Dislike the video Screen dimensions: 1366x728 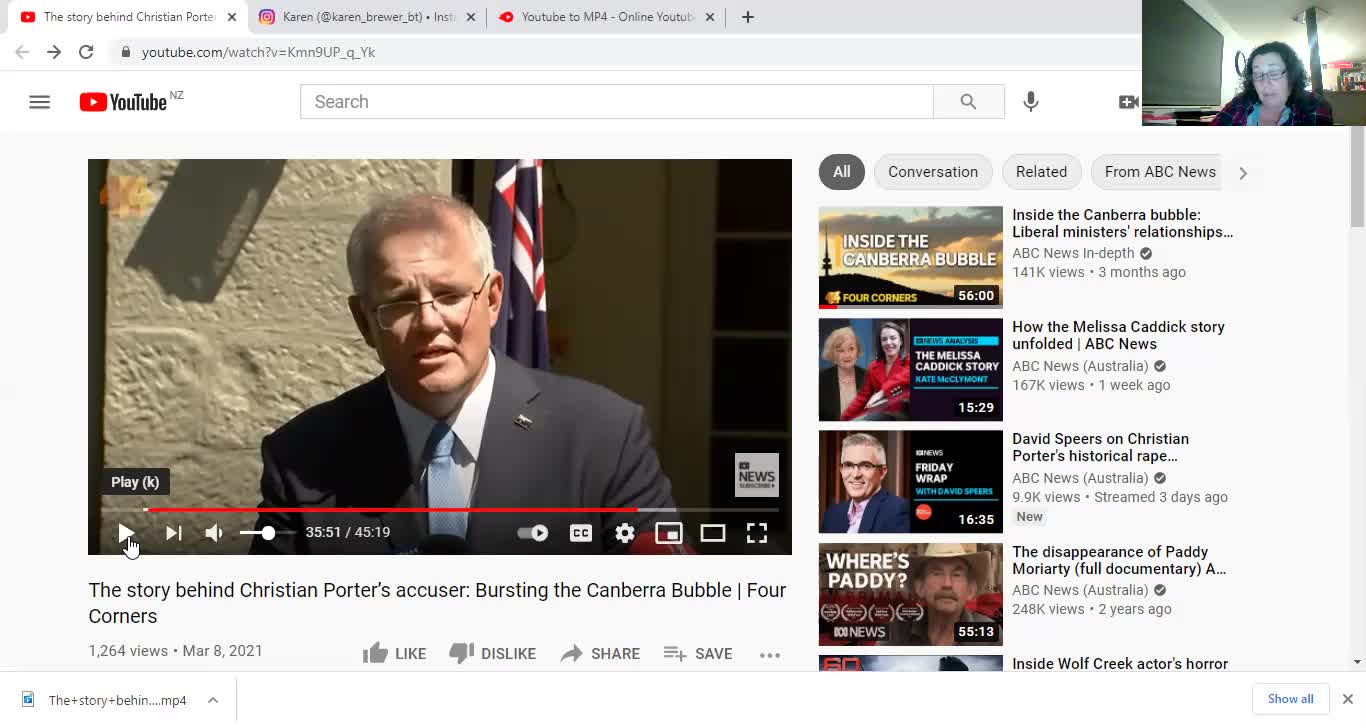coord(492,654)
